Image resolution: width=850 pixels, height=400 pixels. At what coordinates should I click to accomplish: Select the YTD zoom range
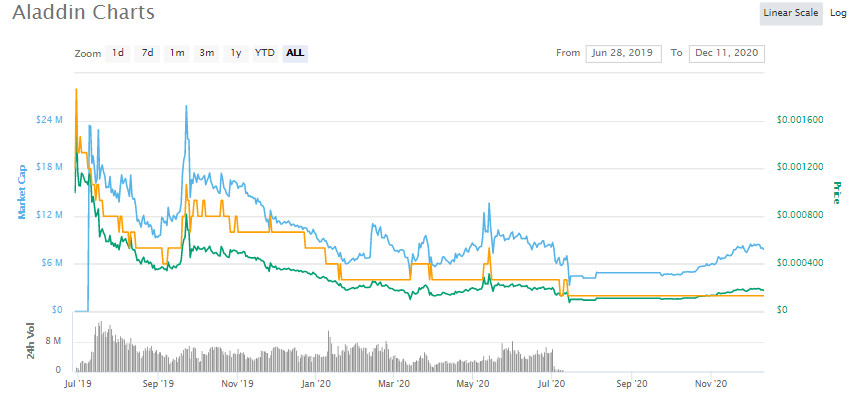(265, 53)
